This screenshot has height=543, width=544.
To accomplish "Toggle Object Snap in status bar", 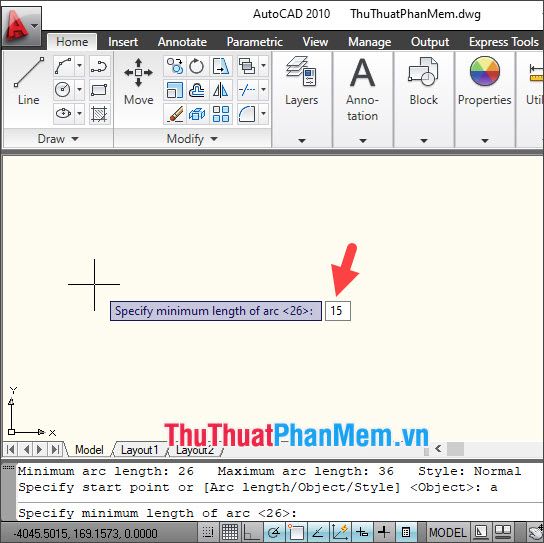I will (296, 532).
